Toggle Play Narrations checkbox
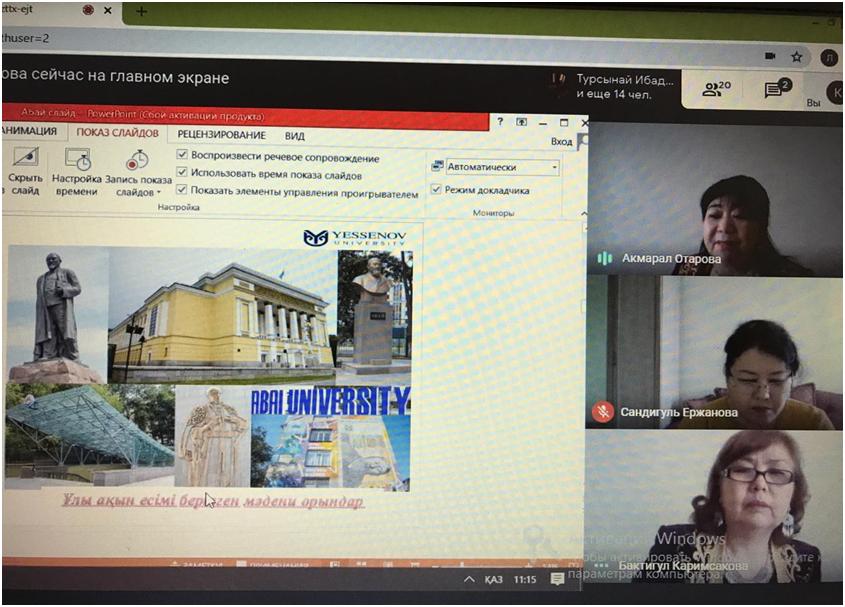 pyautogui.click(x=182, y=156)
